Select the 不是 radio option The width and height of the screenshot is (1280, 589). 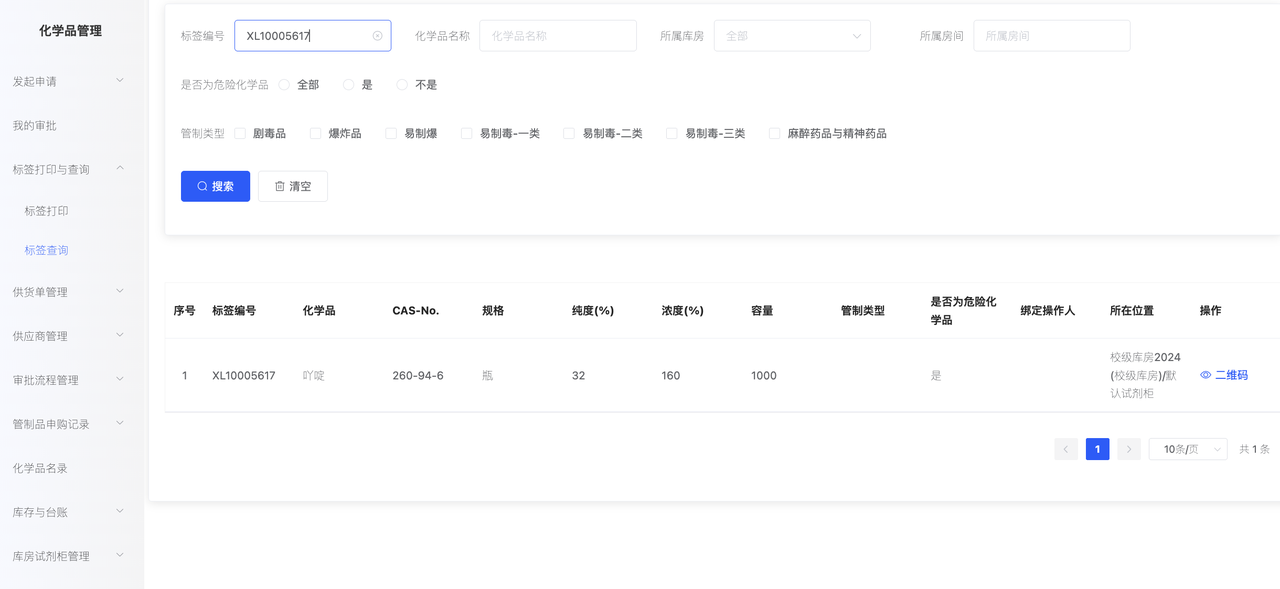(402, 85)
